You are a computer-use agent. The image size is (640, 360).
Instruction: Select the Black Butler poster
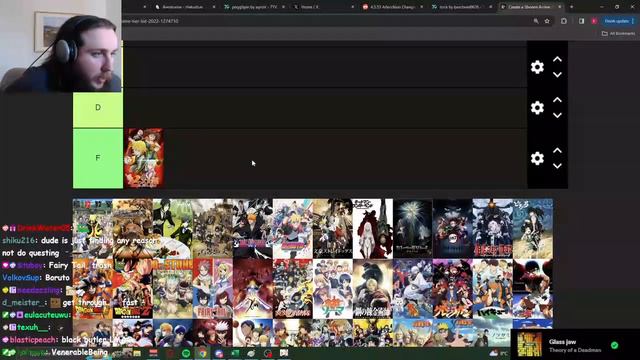coord(173,229)
